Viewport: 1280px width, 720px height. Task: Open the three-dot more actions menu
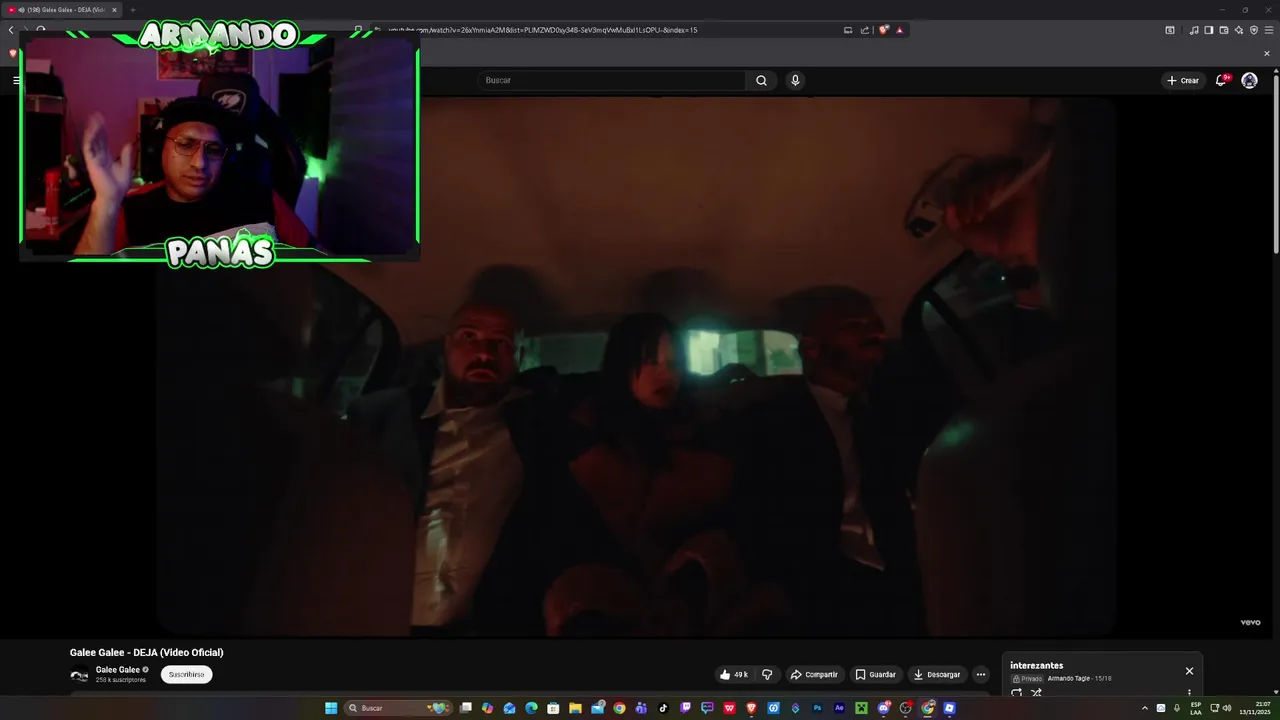coord(980,674)
